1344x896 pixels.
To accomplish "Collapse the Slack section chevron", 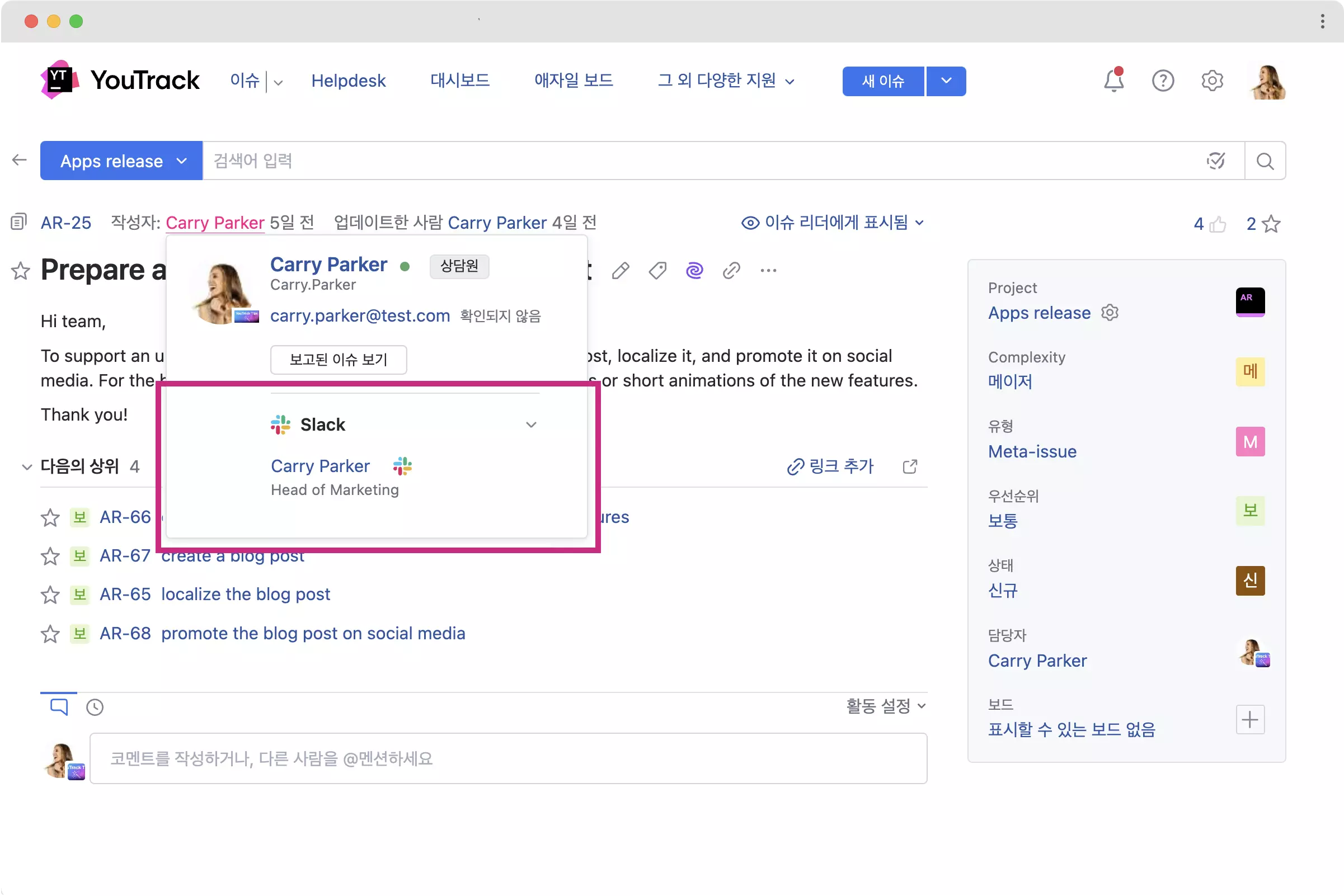I will [531, 425].
